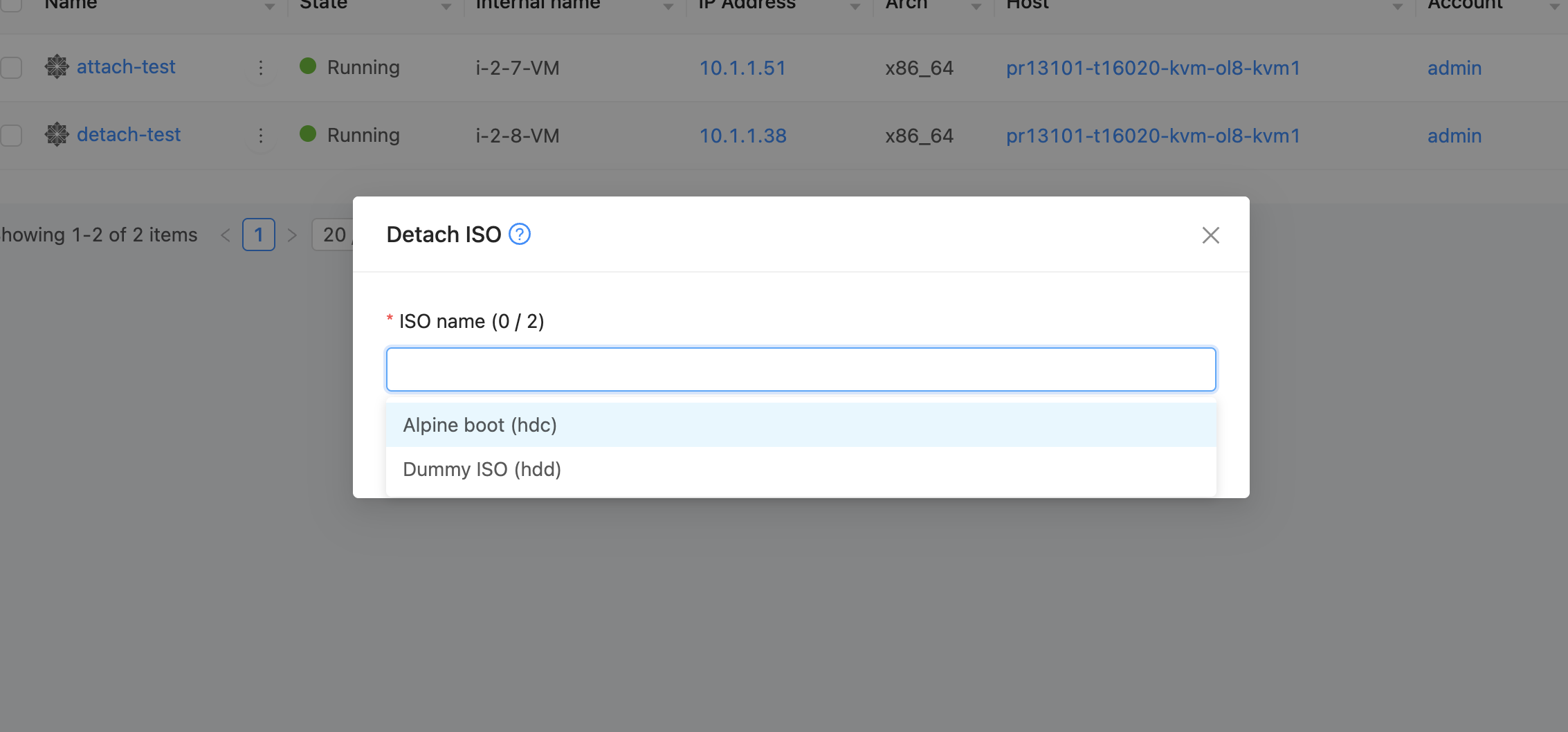Open attach-test instance link
Screen dimensions: 1568x732
pos(126,67)
